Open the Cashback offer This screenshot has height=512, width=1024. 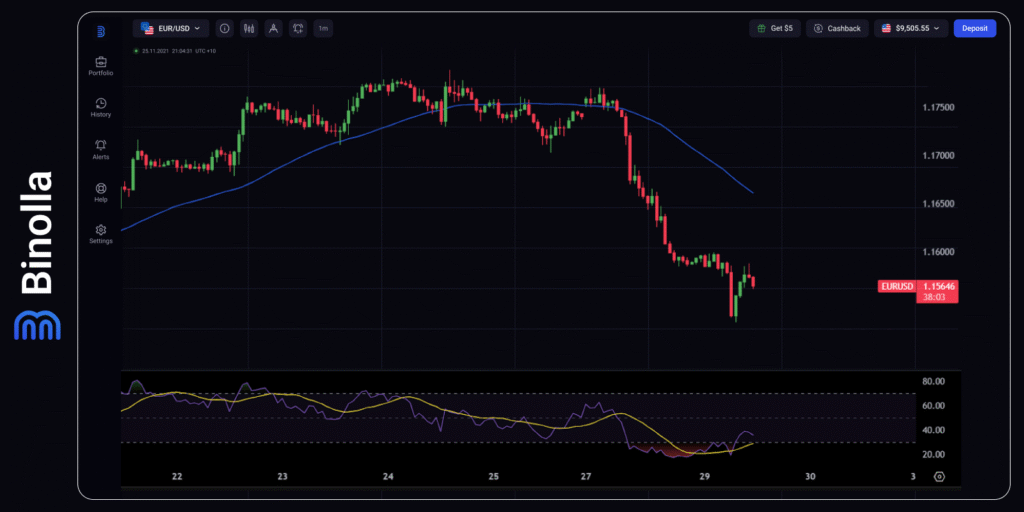click(x=837, y=29)
